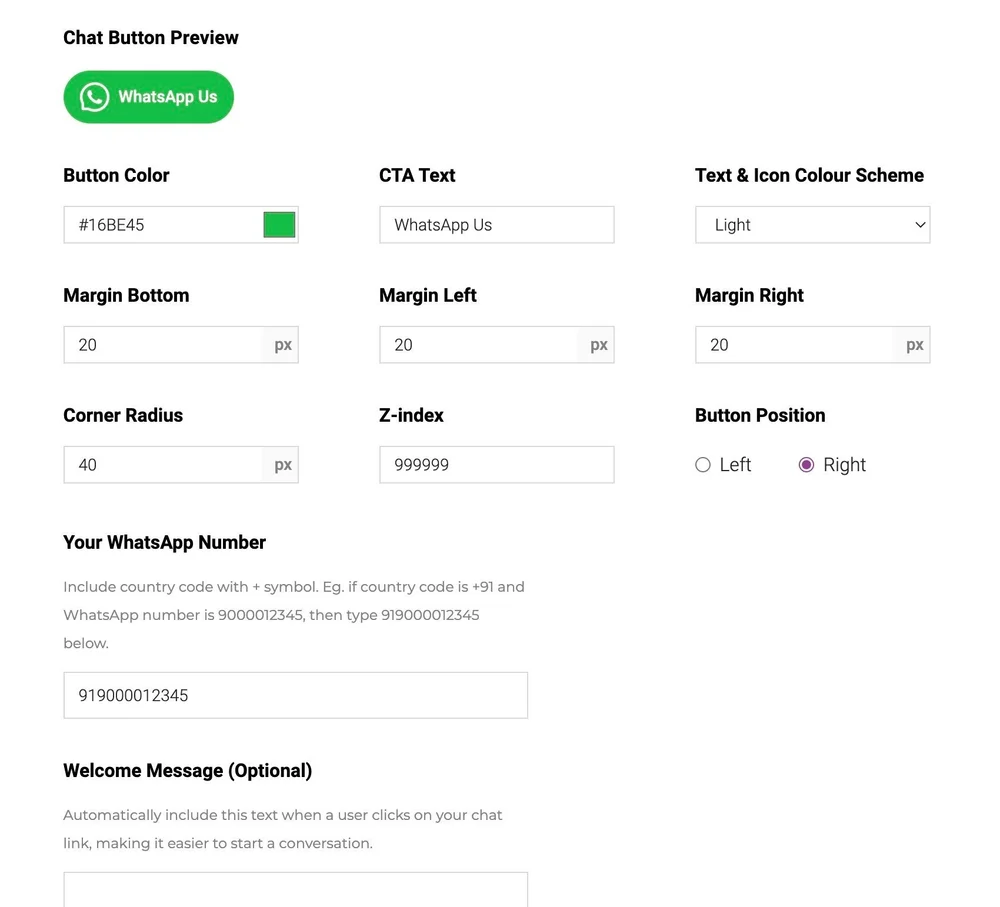Viewport: 1000px width, 907px height.
Task: Click the WhatsApp icon in the button preview
Action: (x=93, y=96)
